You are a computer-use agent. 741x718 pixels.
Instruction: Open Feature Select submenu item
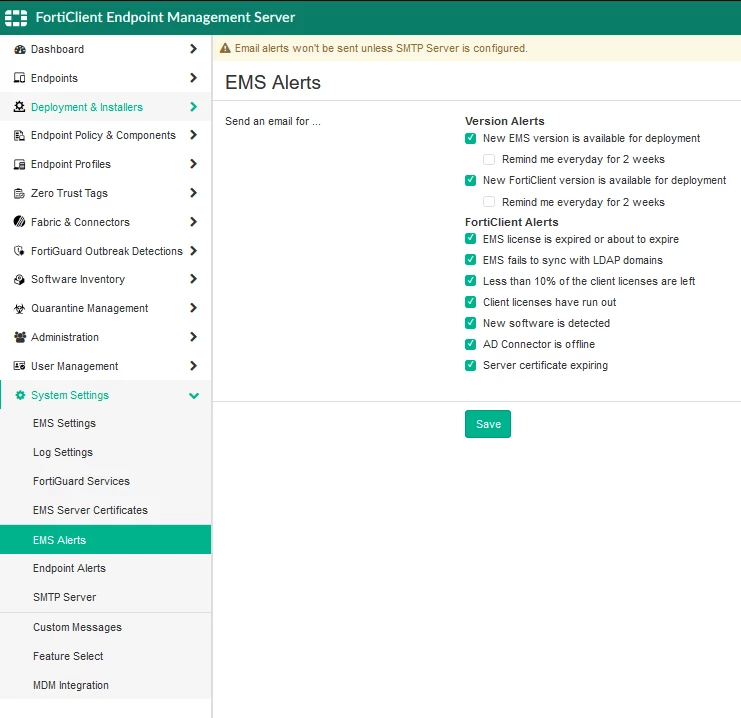[x=105, y=656]
